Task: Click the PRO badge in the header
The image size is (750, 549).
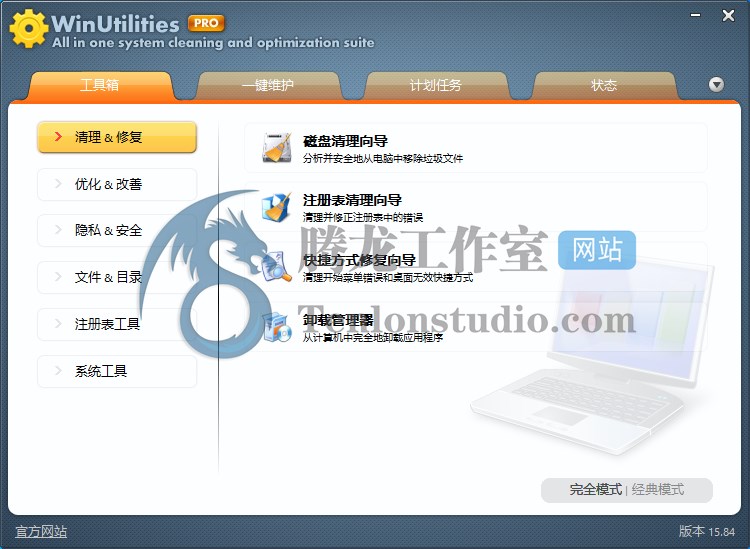Action: pyautogui.click(x=206, y=23)
